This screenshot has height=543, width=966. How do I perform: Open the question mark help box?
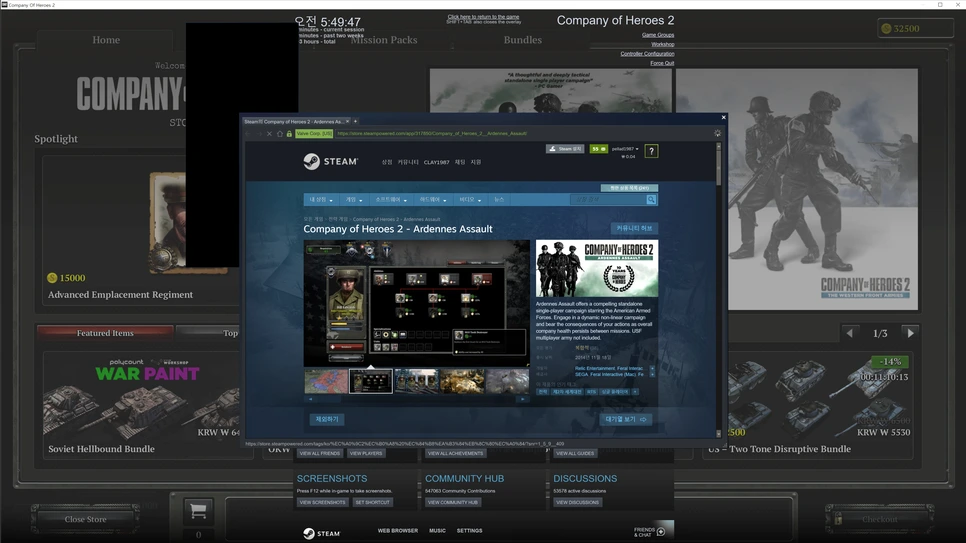(x=651, y=151)
